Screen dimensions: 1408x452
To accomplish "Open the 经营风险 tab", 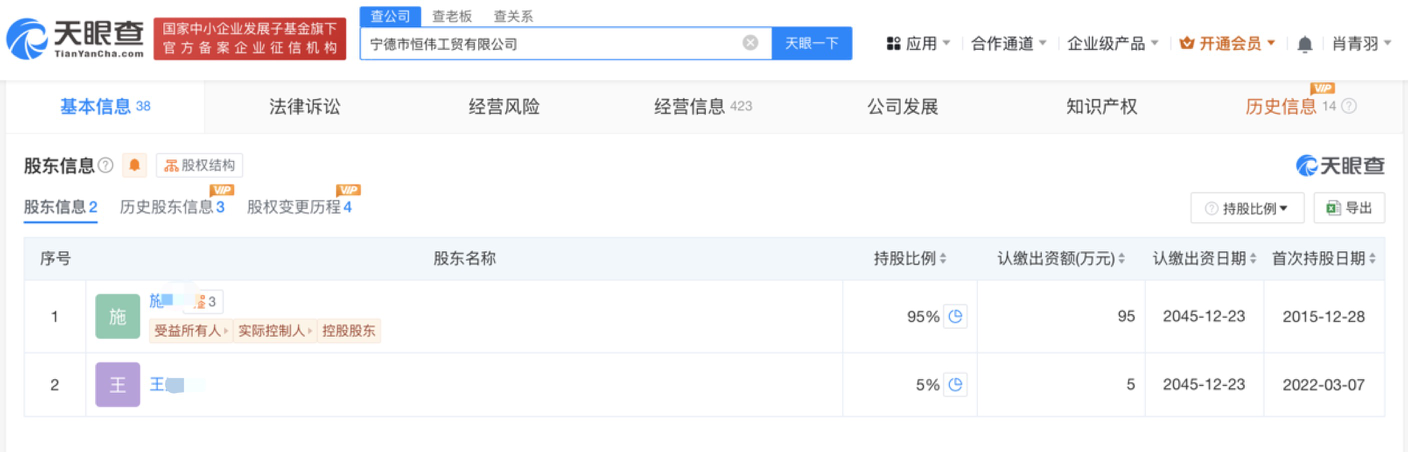I will click(x=504, y=107).
